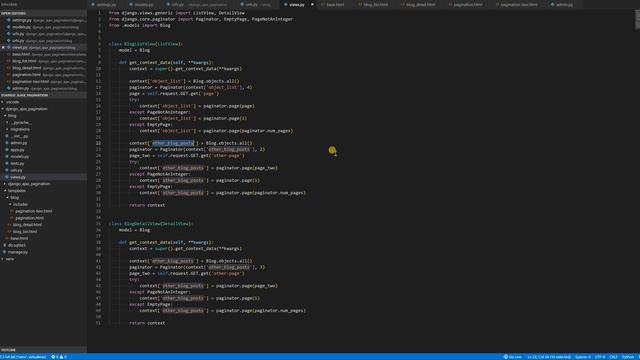This screenshot has width=640, height=360.
Task: Click the Python interpreter info in status bar
Action: pos(23,357)
